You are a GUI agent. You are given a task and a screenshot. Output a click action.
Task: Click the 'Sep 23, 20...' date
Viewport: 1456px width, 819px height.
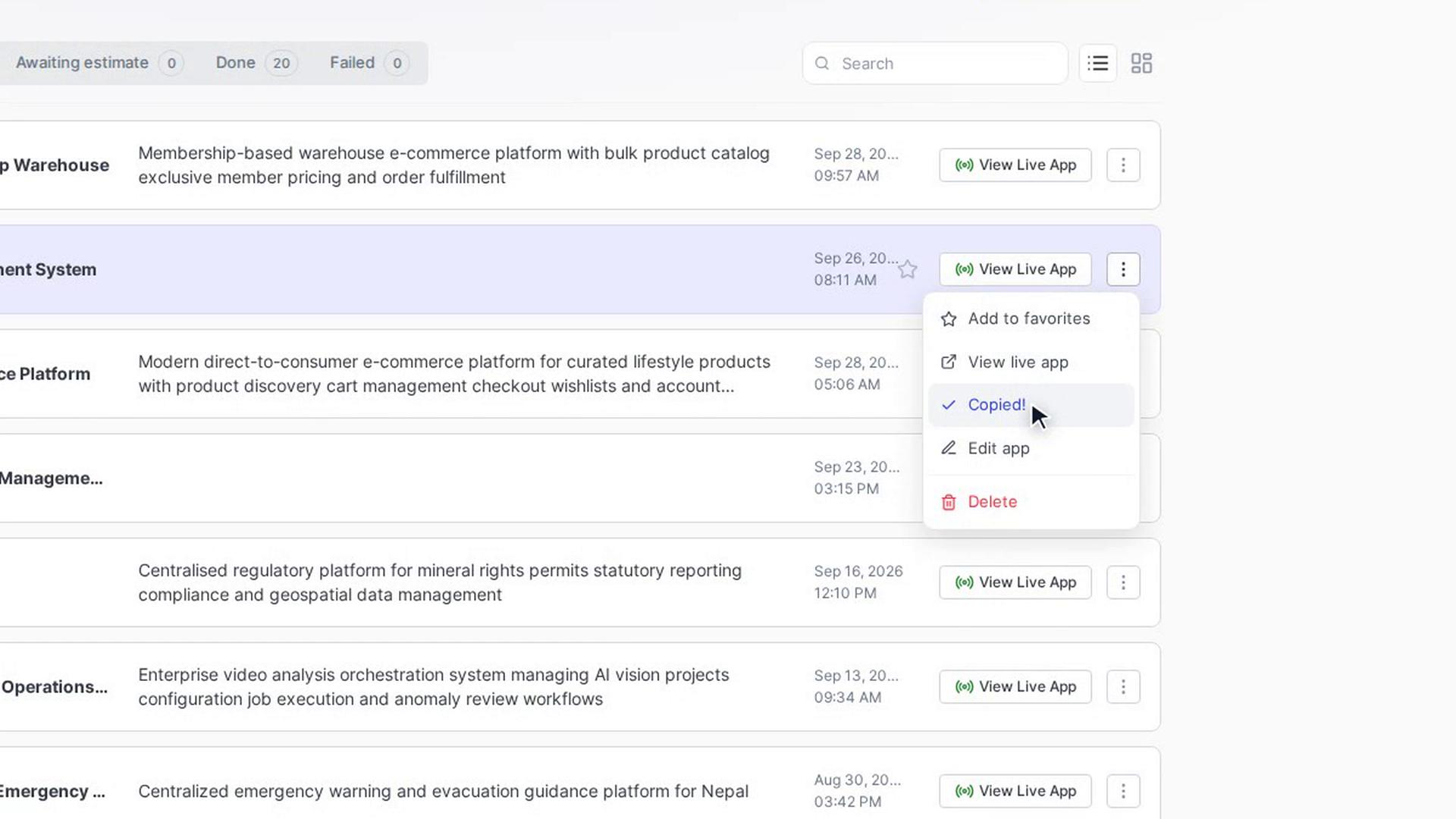point(857,467)
